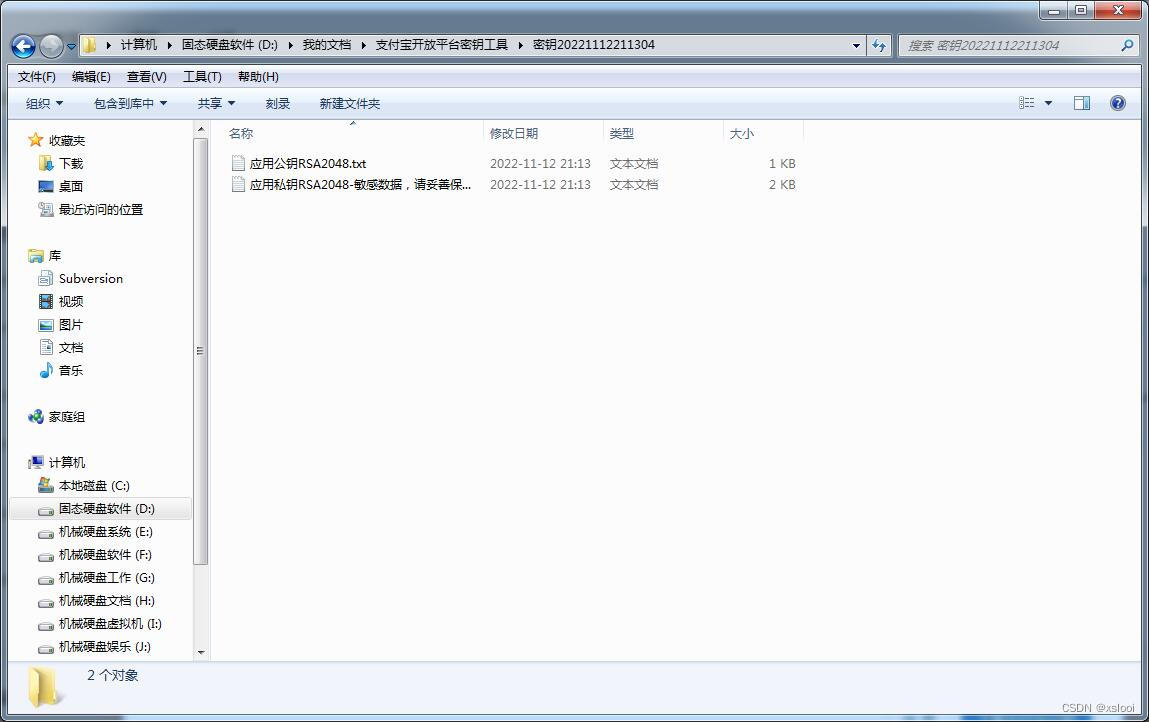
Task: Click navigation pane scrollbar down arrow
Action: (201, 652)
